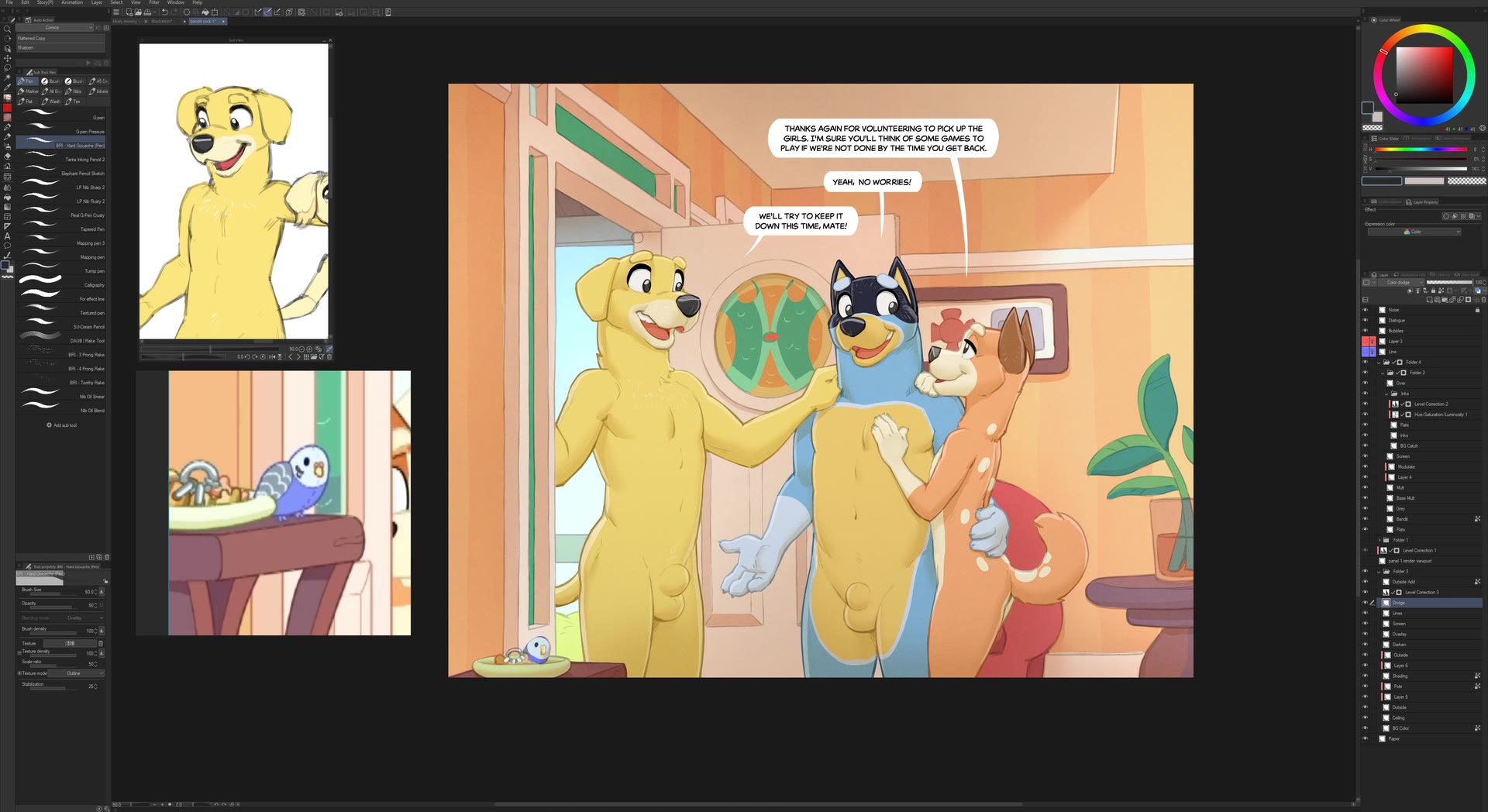
Task: Open the command bar hamburger menu
Action: click(x=116, y=12)
